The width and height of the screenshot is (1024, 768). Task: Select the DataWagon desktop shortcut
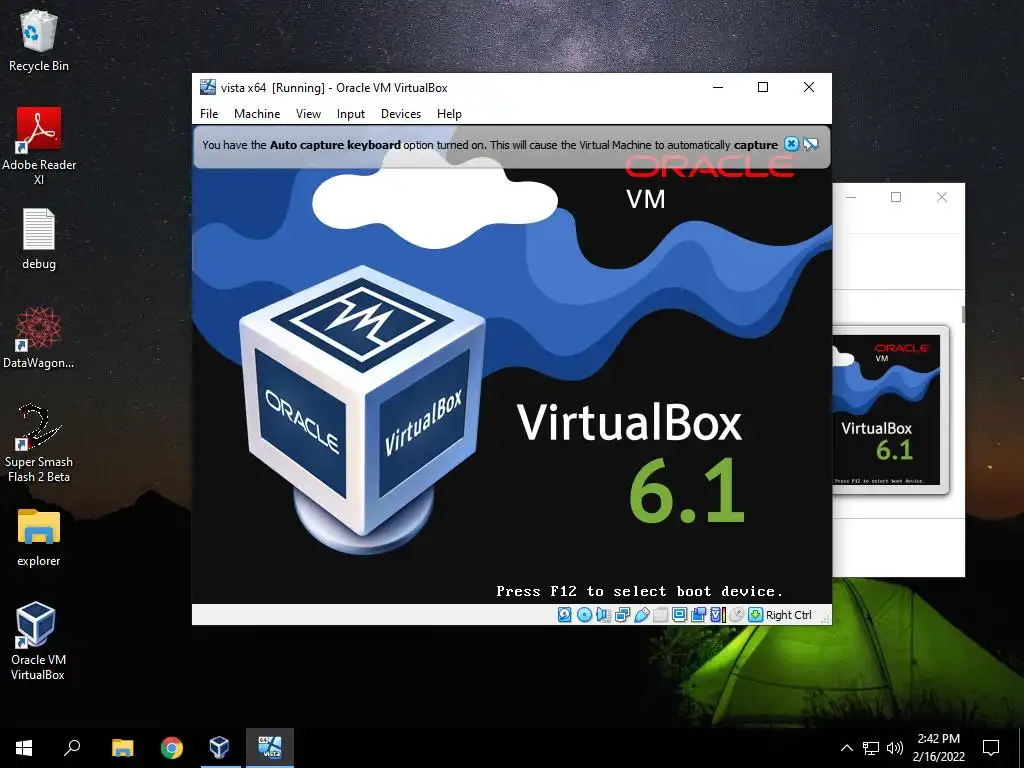[x=39, y=338]
